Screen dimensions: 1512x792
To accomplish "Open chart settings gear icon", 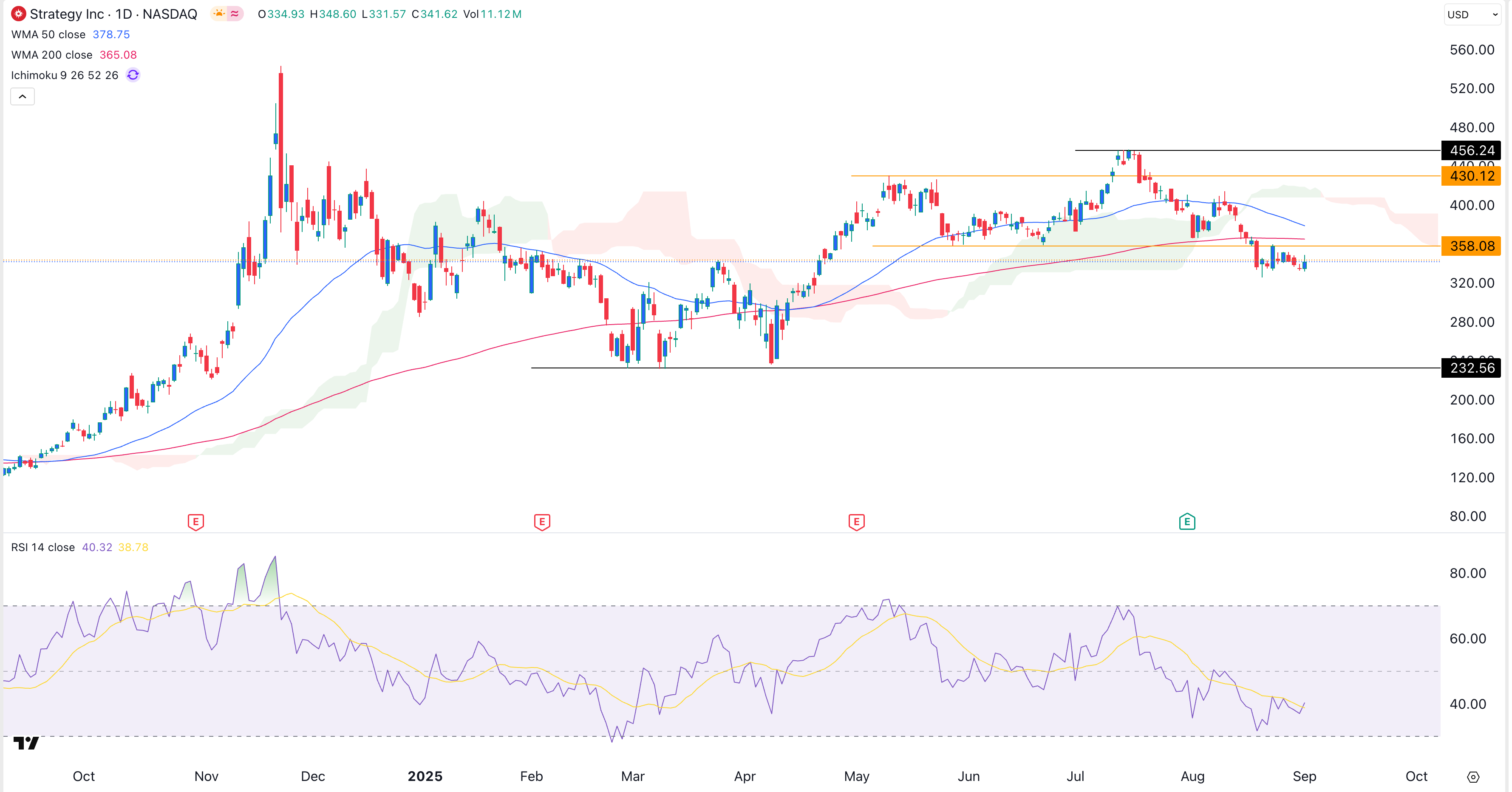I will click(x=1472, y=777).
